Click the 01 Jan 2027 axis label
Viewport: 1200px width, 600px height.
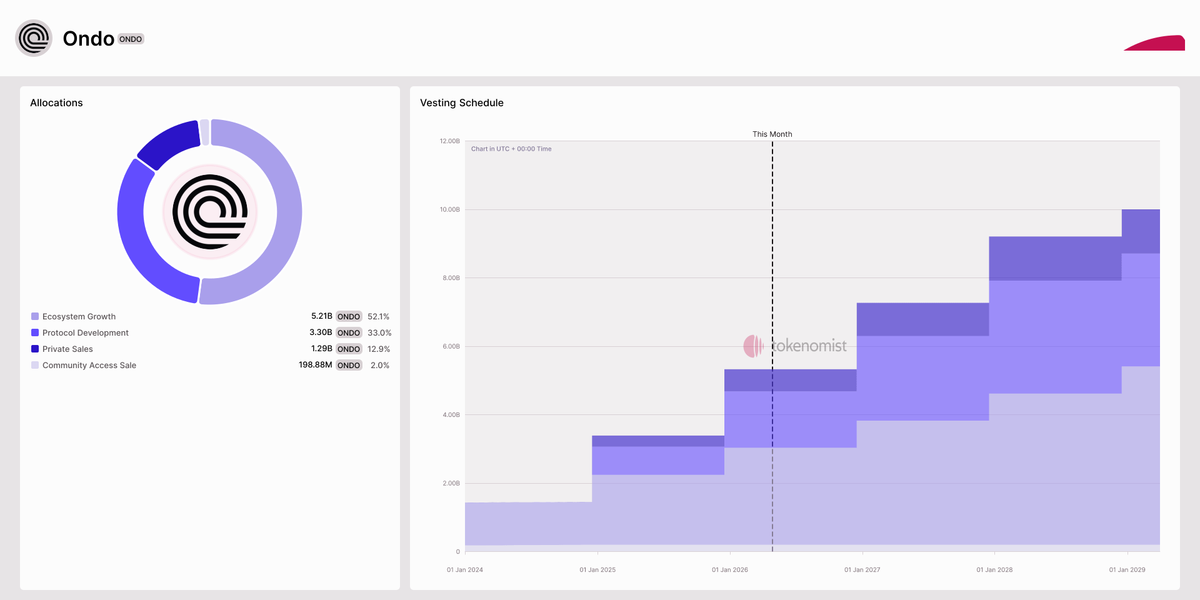862,570
